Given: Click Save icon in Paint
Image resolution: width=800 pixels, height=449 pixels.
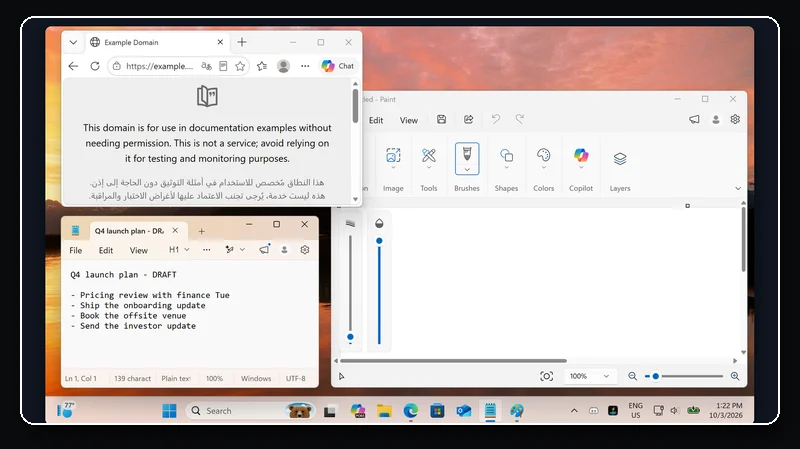Looking at the screenshot, I should (441, 119).
